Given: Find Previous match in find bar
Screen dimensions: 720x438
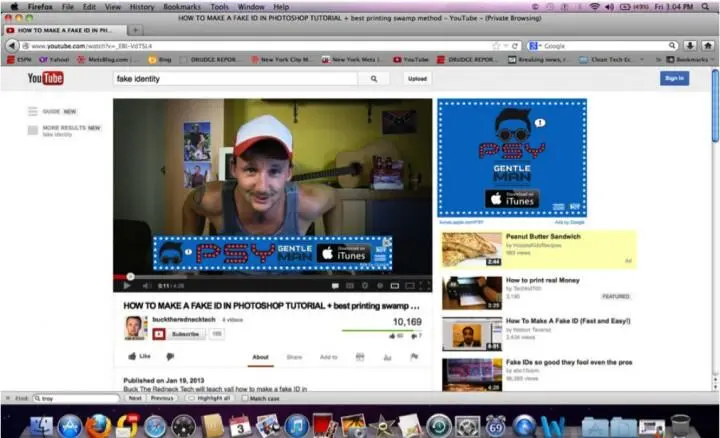Looking at the screenshot, I should tap(162, 399).
